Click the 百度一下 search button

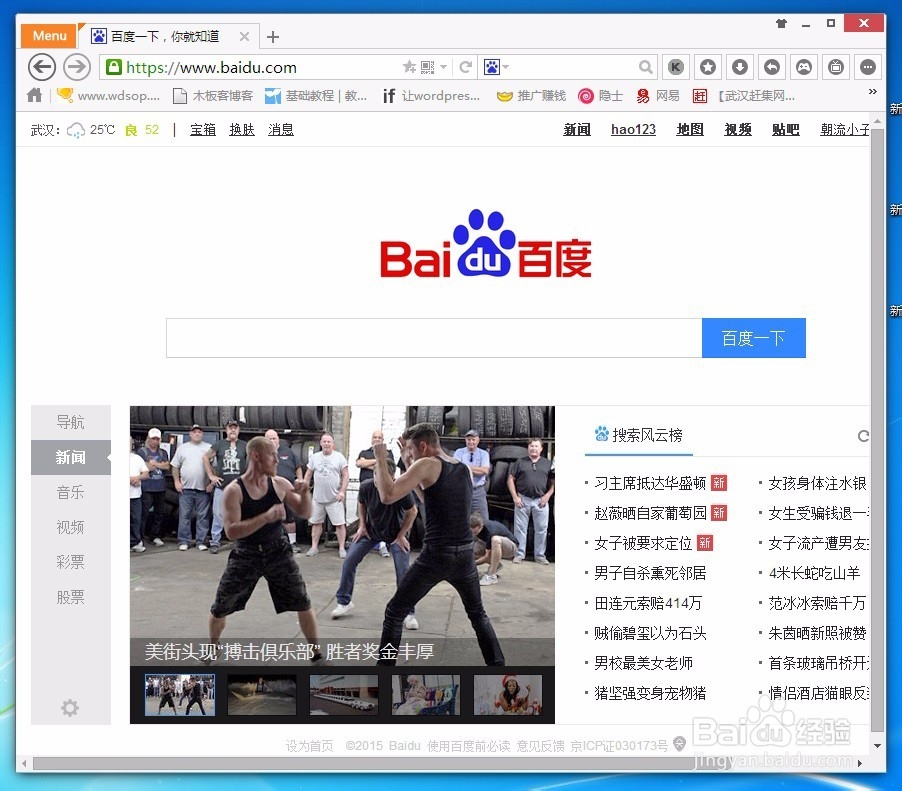(754, 338)
